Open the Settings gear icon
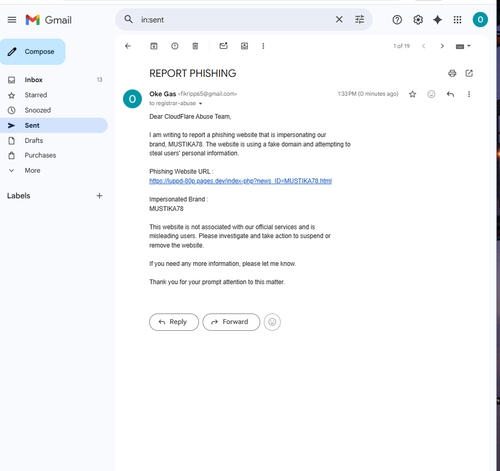 point(418,20)
